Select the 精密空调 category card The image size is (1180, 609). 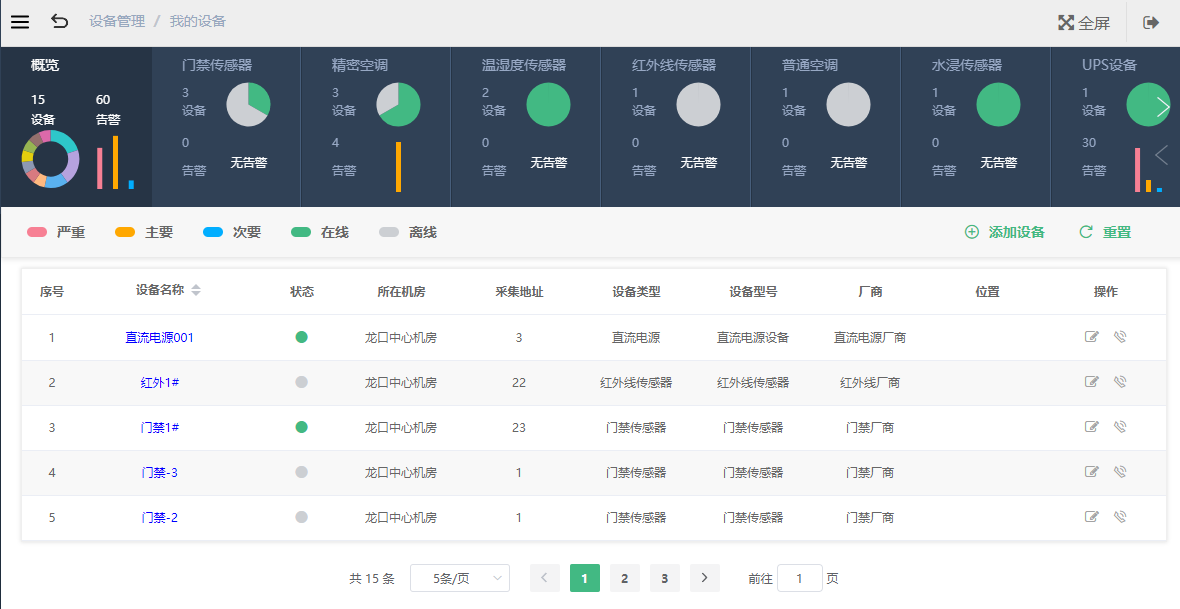[x=376, y=126]
